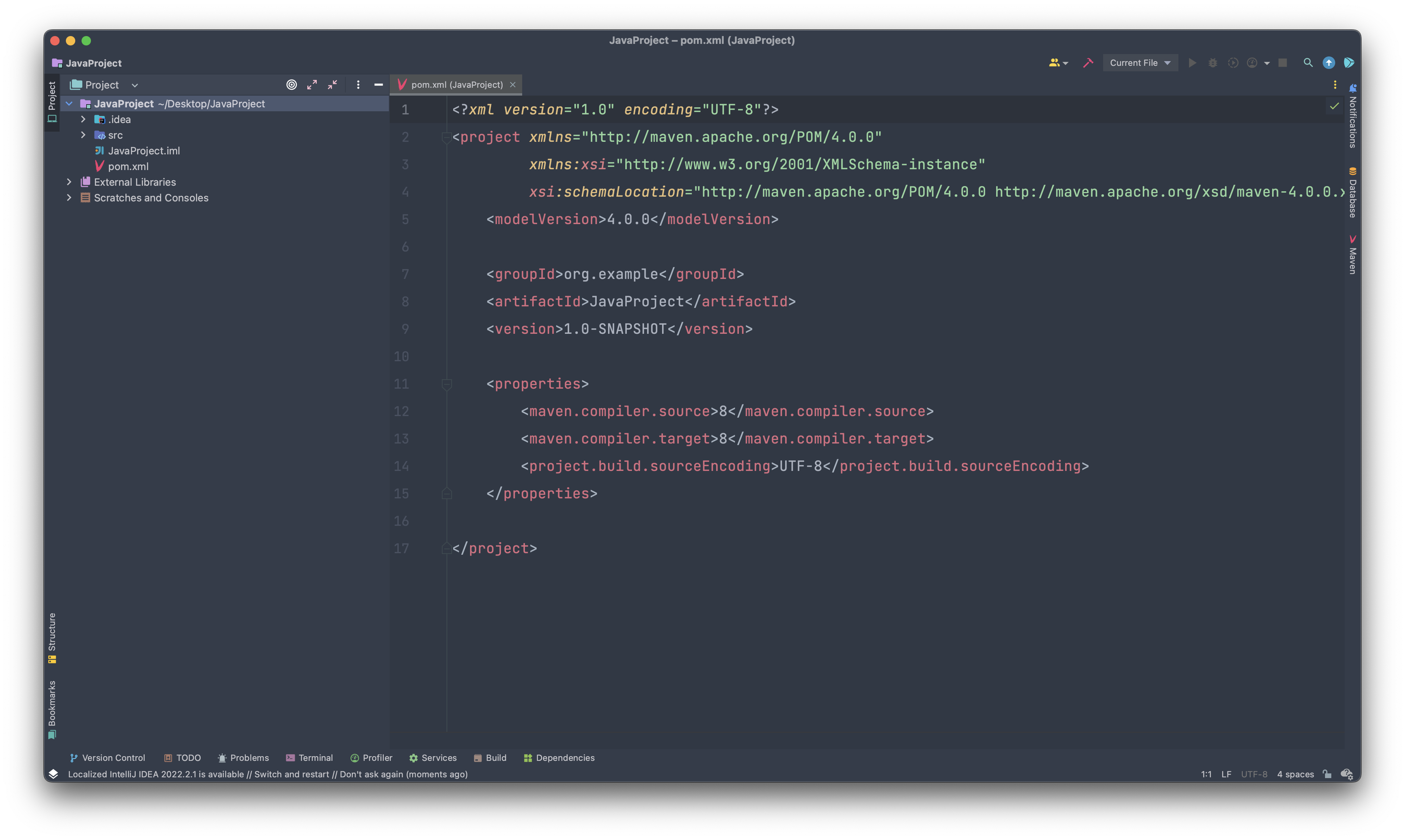Hide the Project tool window
This screenshot has height=840, width=1405.
click(x=378, y=85)
